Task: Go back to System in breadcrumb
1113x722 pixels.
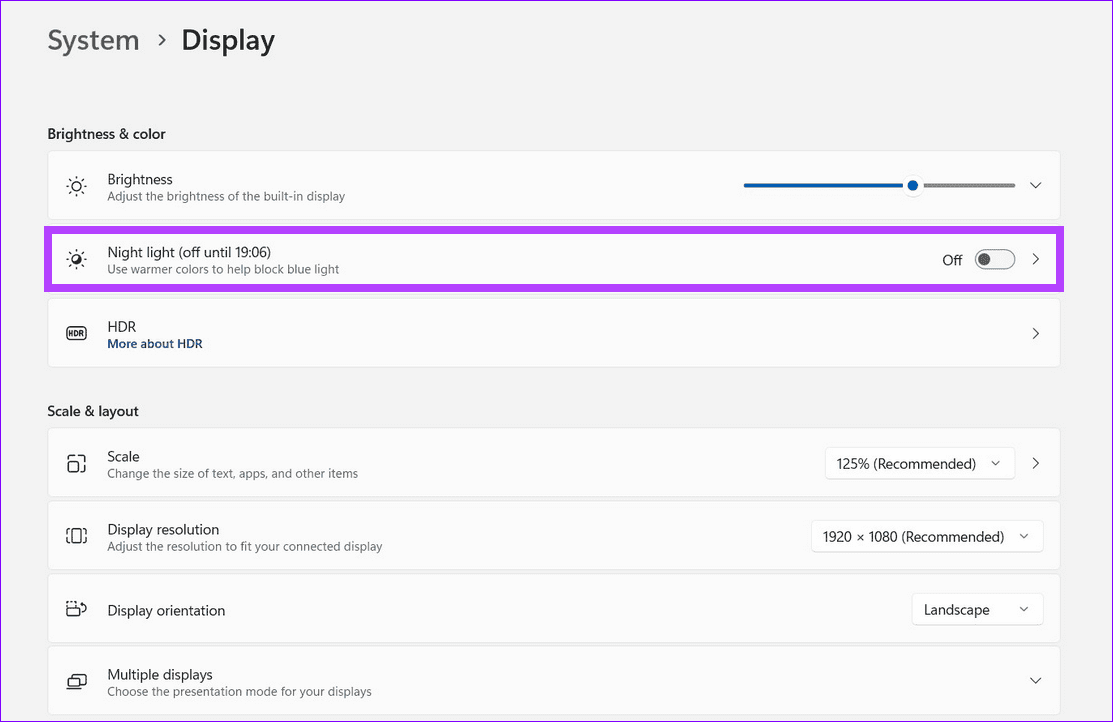Action: pos(93,41)
